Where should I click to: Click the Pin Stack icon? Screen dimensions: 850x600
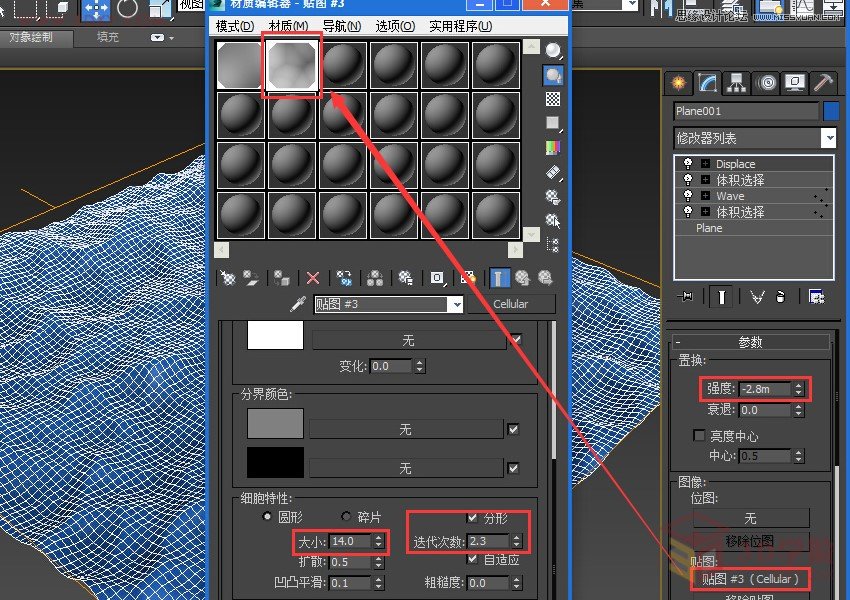pos(686,296)
